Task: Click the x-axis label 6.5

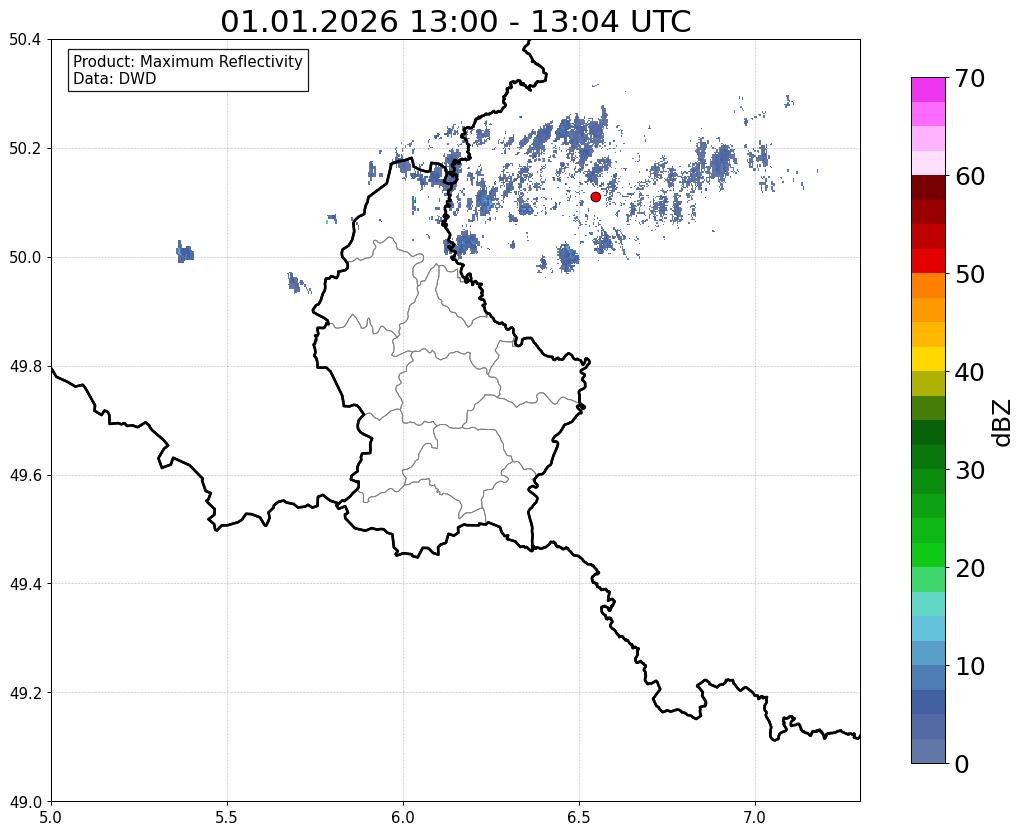Action: [x=579, y=818]
